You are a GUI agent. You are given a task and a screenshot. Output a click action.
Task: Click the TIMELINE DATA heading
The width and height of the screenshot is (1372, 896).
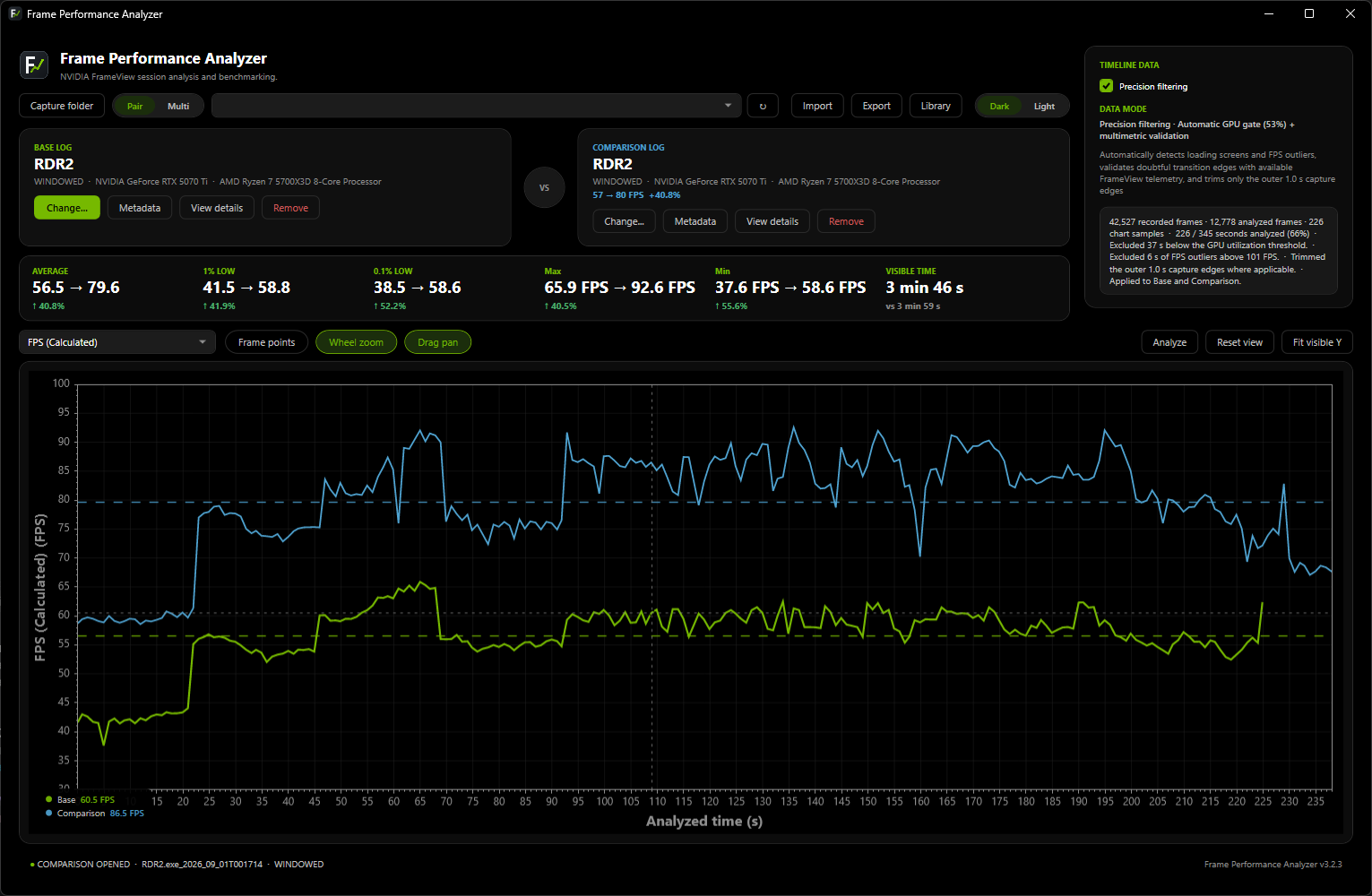point(1129,65)
